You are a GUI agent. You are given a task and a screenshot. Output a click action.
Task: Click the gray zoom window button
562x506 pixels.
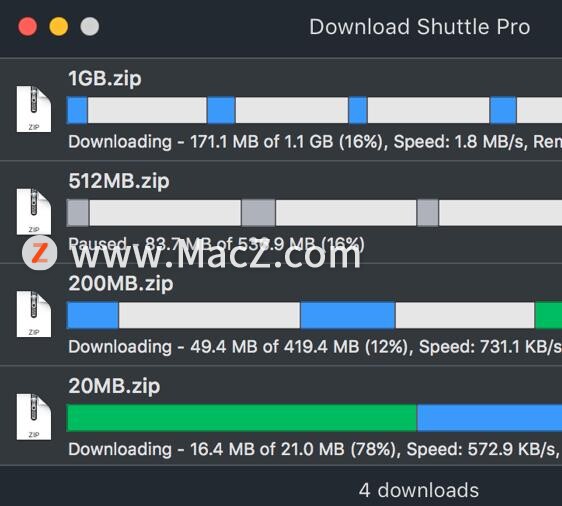[x=90, y=27]
